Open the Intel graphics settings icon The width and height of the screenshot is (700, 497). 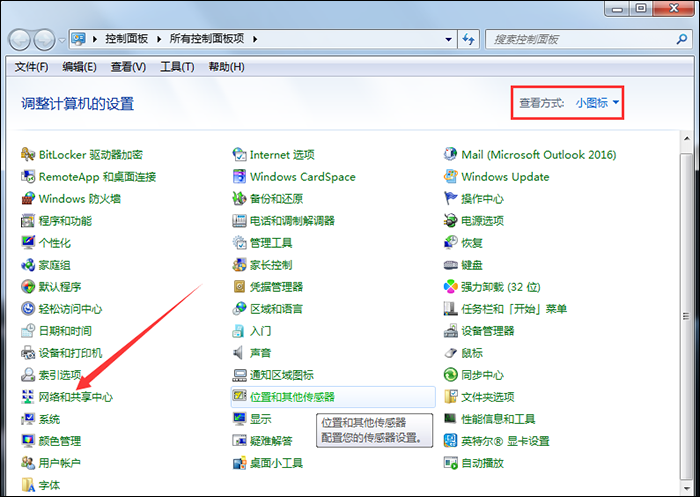click(x=451, y=441)
